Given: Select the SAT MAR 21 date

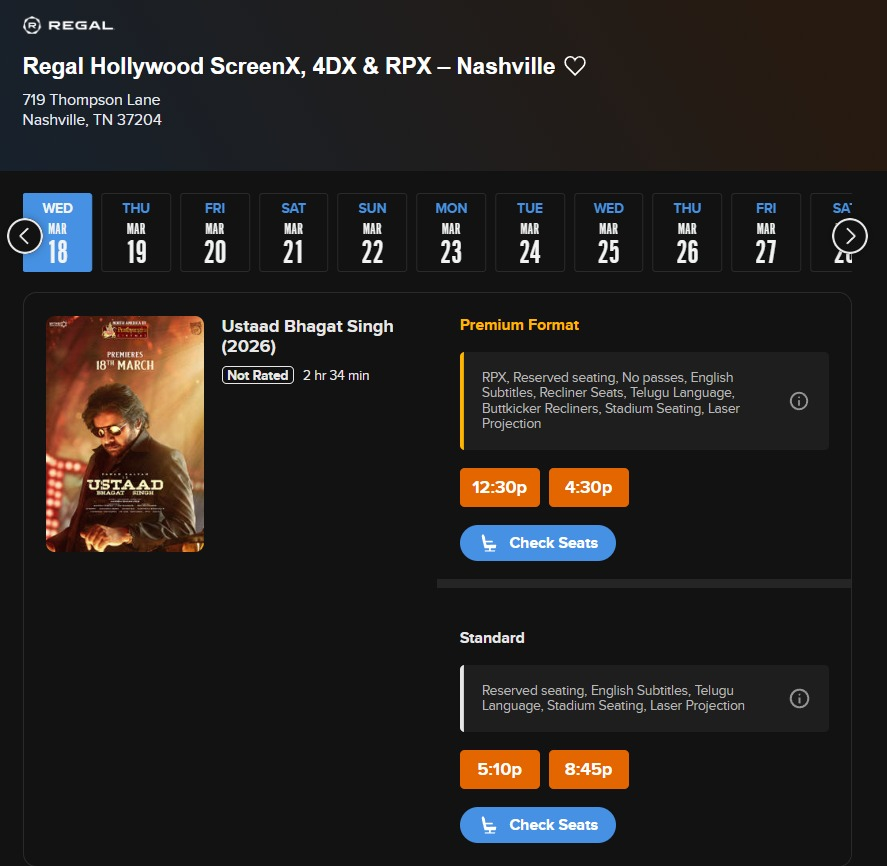Looking at the screenshot, I should click(x=293, y=232).
